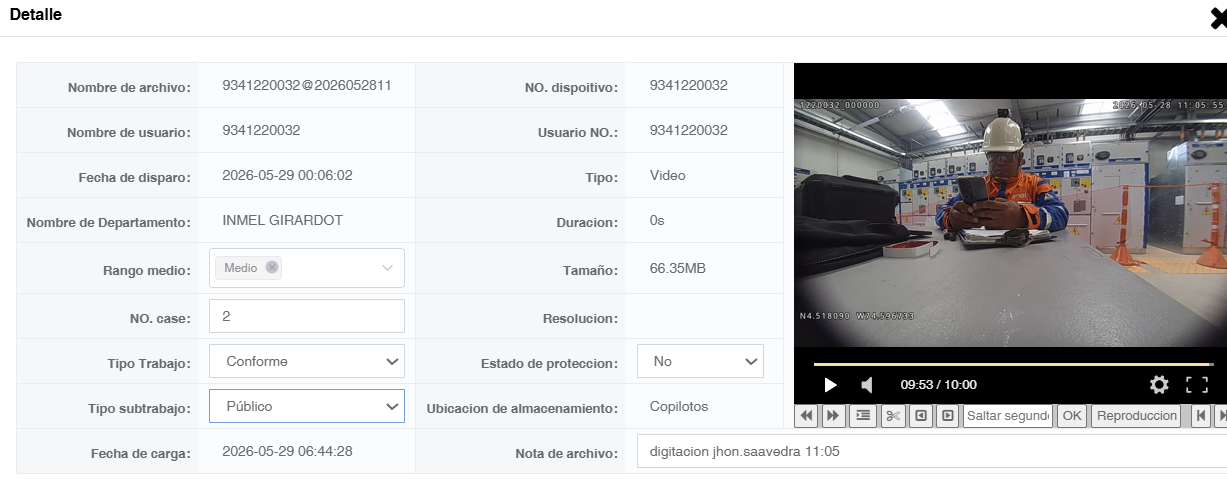The image size is (1227, 483).
Task: Click shooting date 2026-05-29 00:06:02
Action: point(287,175)
